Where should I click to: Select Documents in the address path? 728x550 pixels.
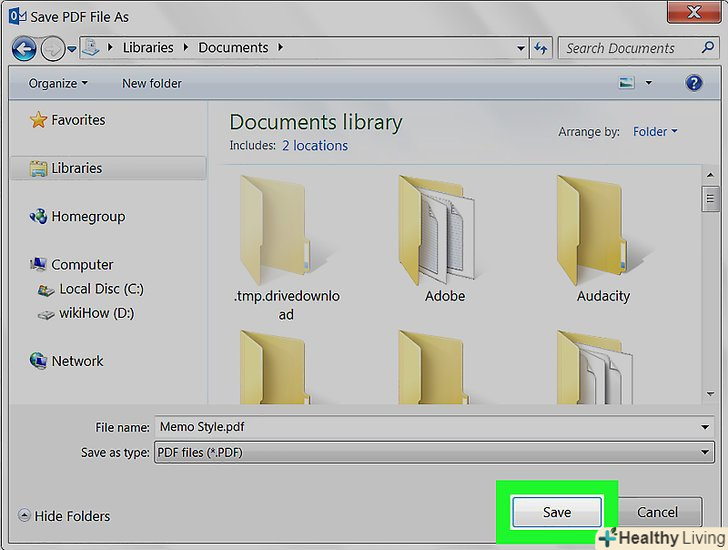click(x=233, y=48)
